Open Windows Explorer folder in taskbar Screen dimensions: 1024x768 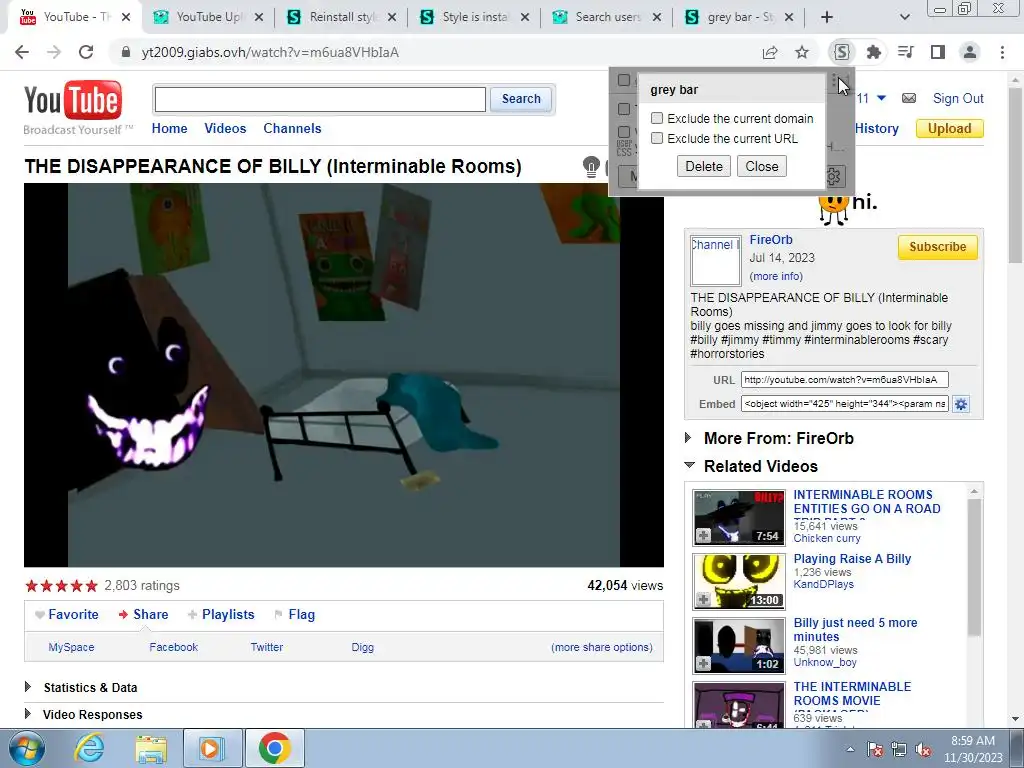point(151,748)
